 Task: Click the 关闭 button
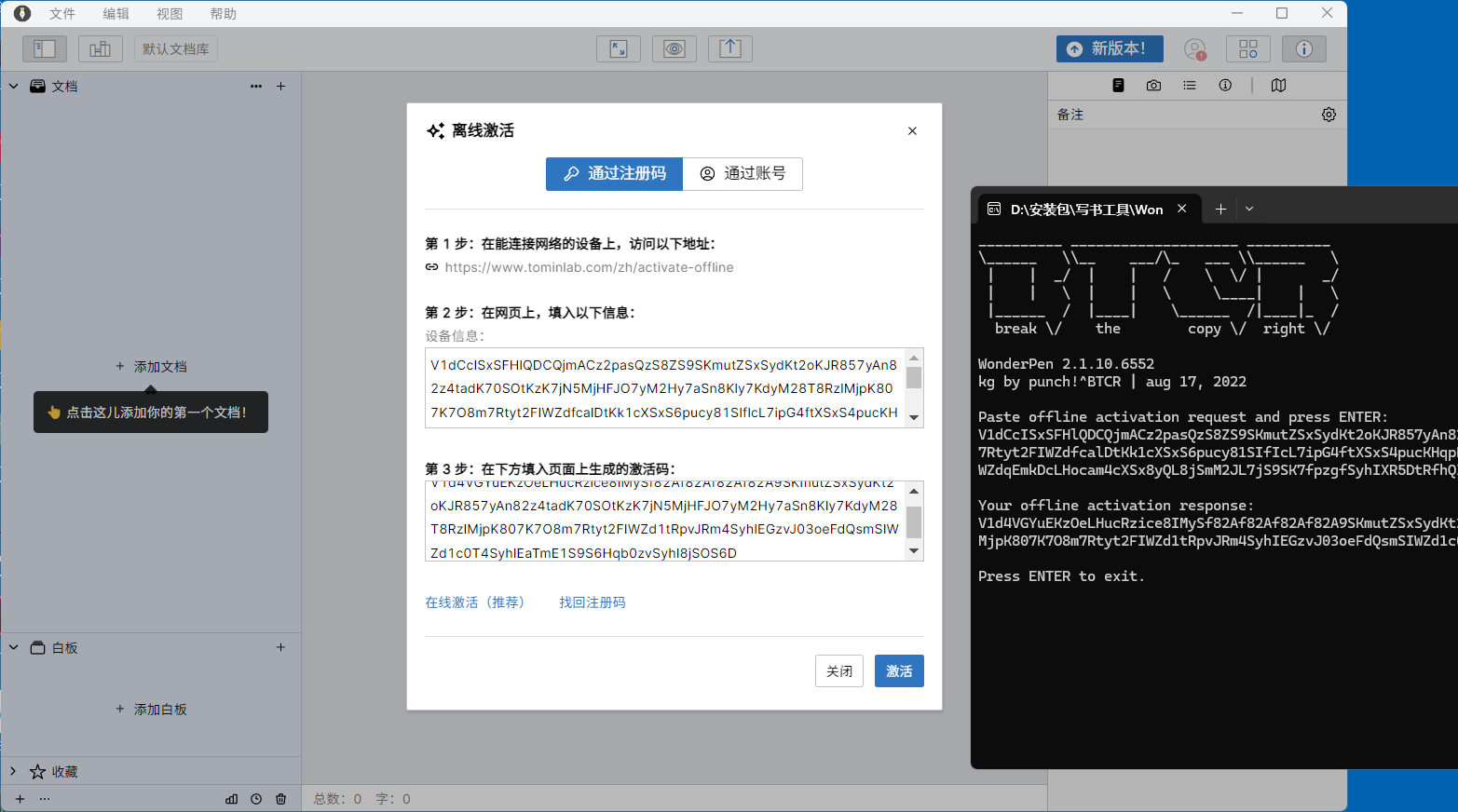pyautogui.click(x=839, y=671)
